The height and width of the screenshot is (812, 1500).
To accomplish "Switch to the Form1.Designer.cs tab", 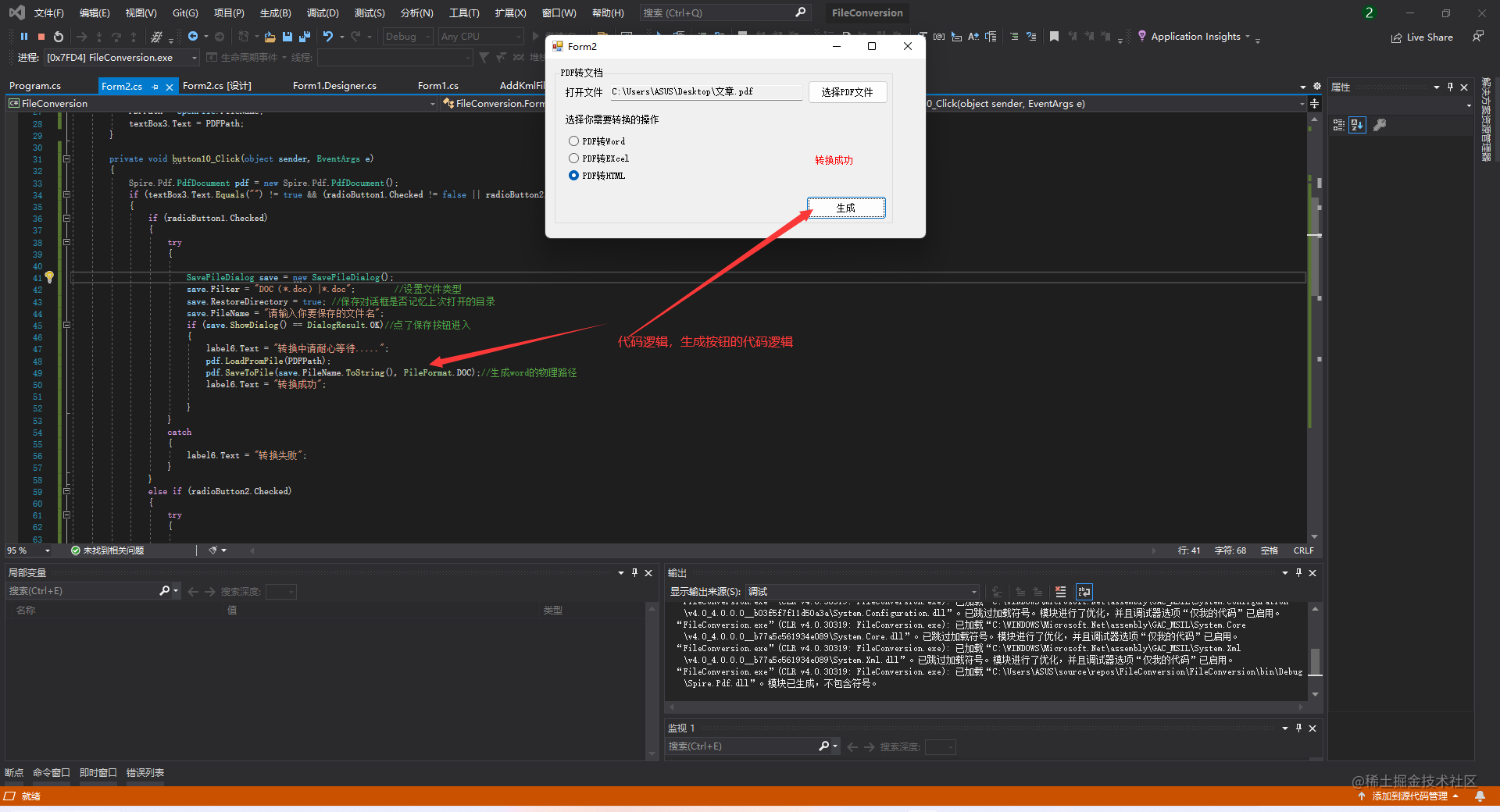I will tap(334, 86).
